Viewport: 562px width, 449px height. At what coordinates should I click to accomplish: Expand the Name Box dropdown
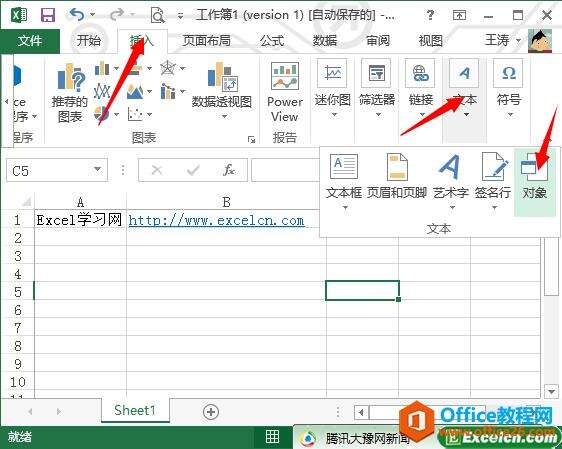97,169
